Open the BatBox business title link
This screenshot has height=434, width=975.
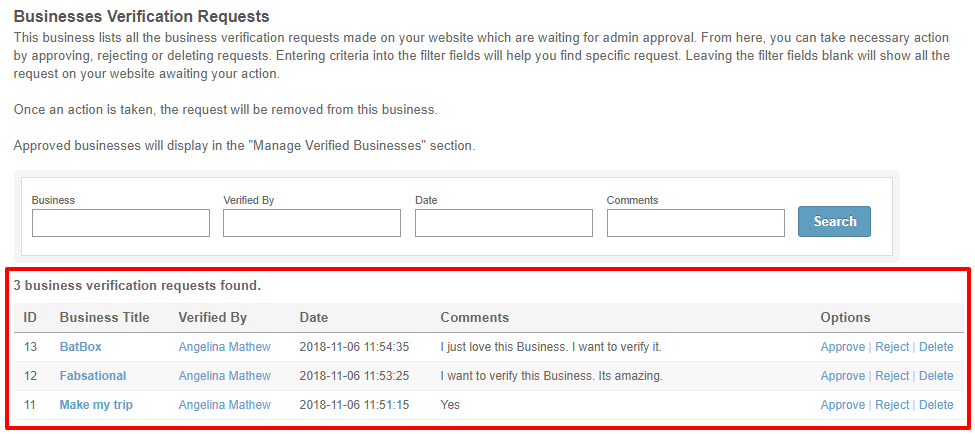tap(80, 347)
